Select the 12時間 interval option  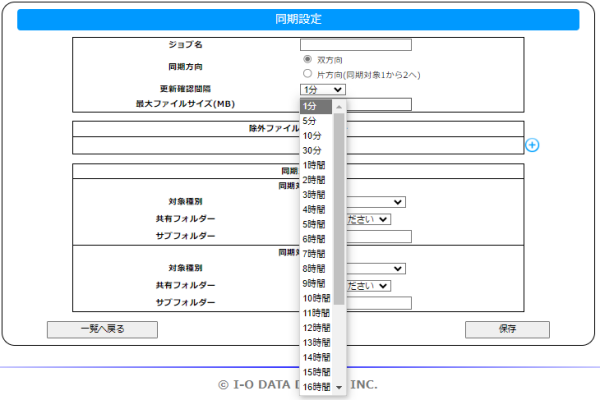[x=316, y=328]
